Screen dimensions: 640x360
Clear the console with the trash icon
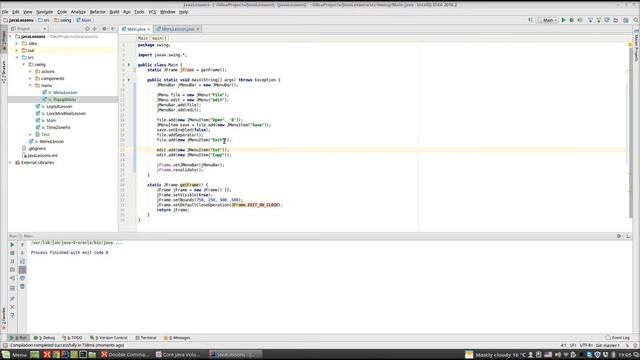(22, 287)
